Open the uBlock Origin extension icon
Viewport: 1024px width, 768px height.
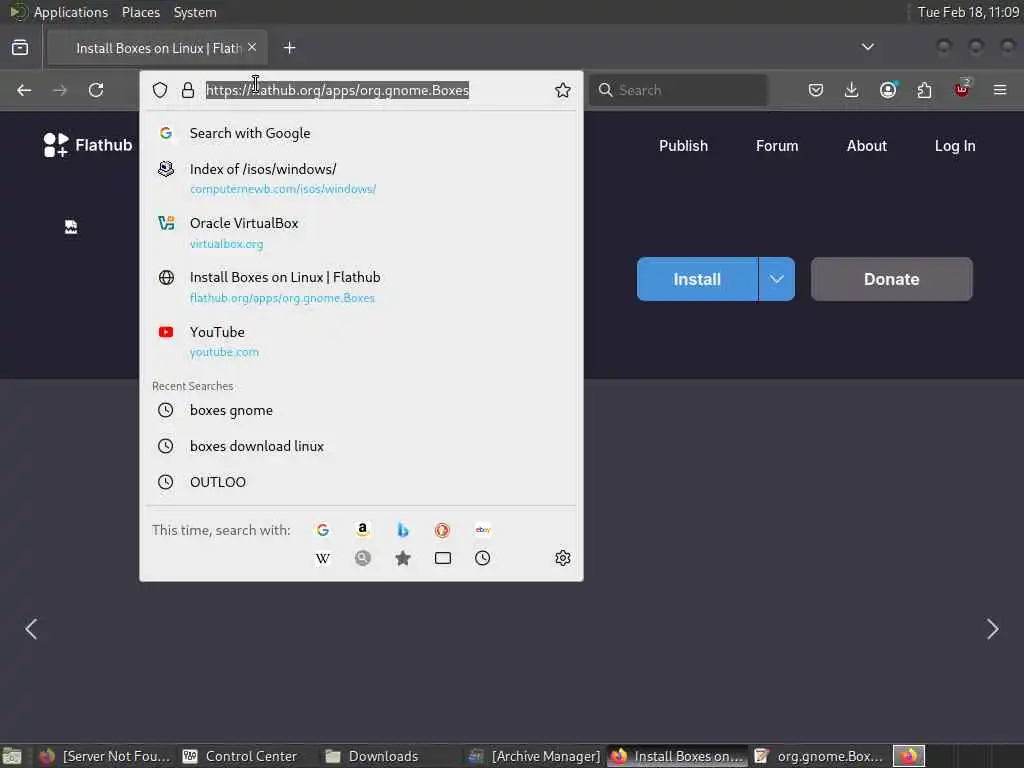tap(962, 90)
